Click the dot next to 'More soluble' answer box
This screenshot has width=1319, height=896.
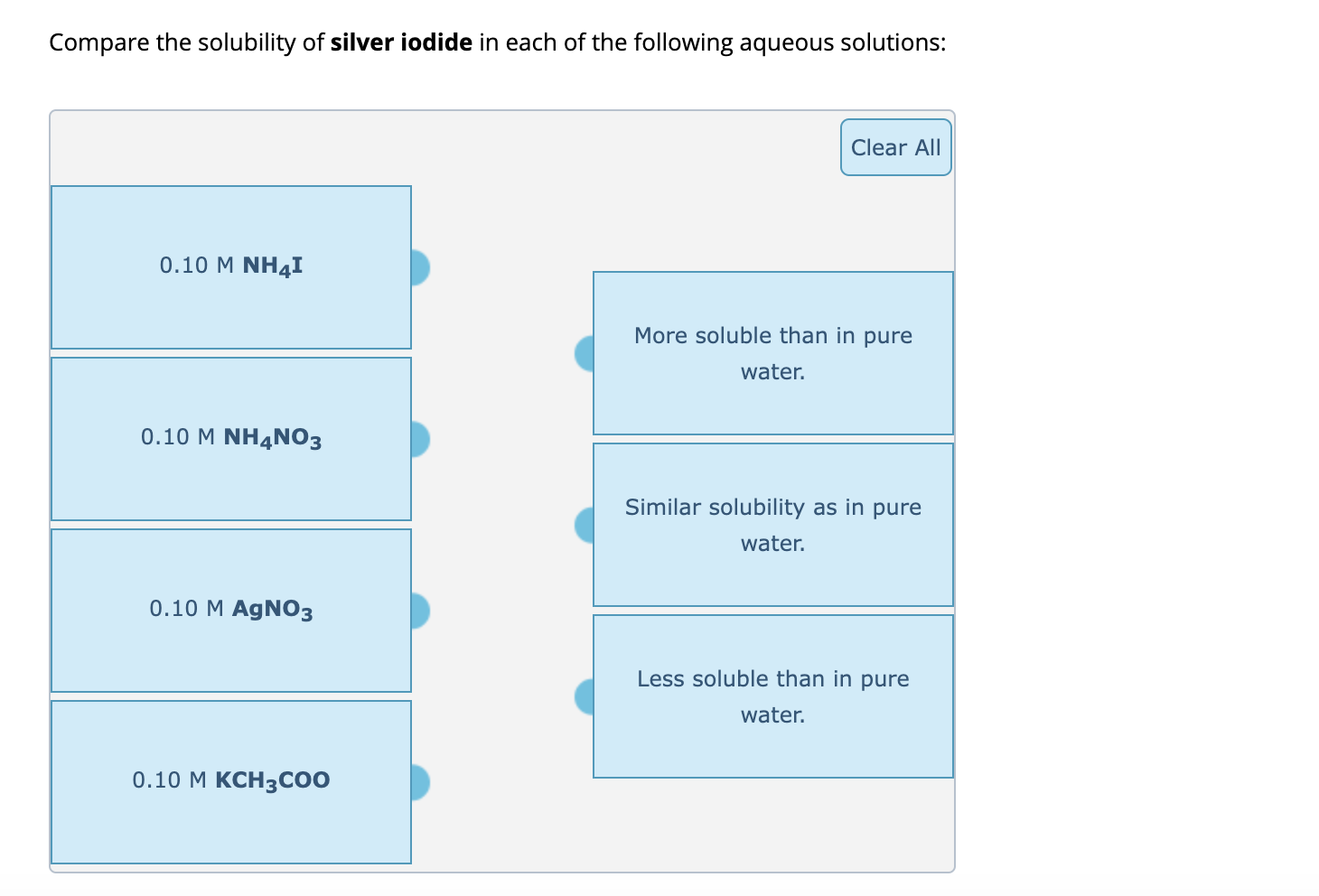coord(584,352)
